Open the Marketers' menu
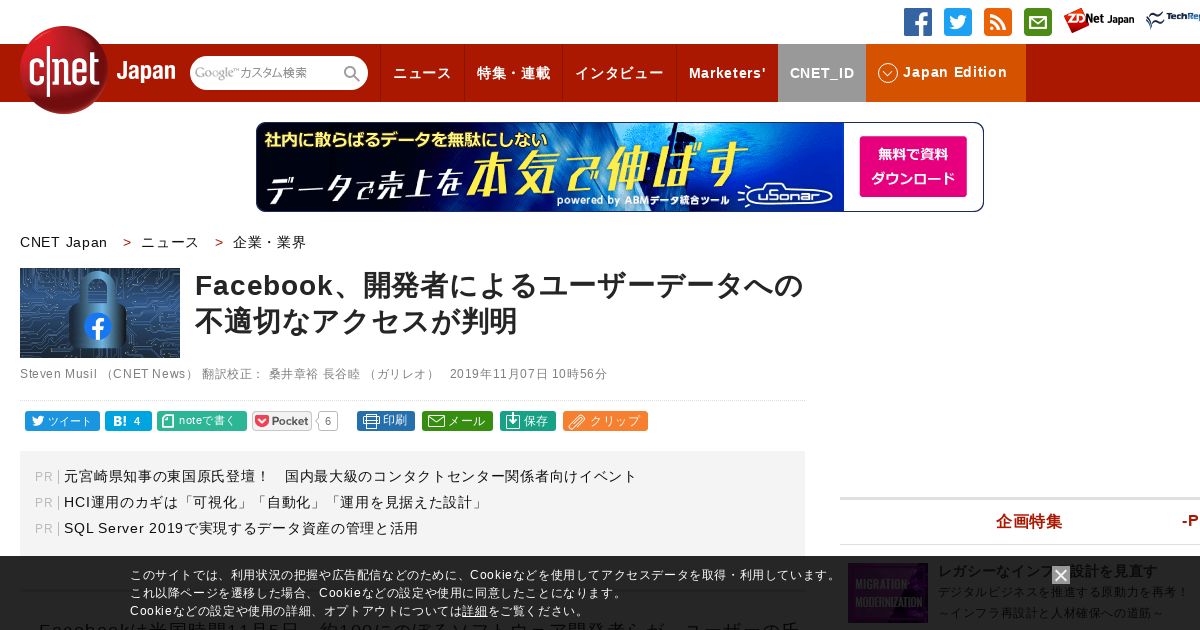The width and height of the screenshot is (1200, 630). coord(727,73)
